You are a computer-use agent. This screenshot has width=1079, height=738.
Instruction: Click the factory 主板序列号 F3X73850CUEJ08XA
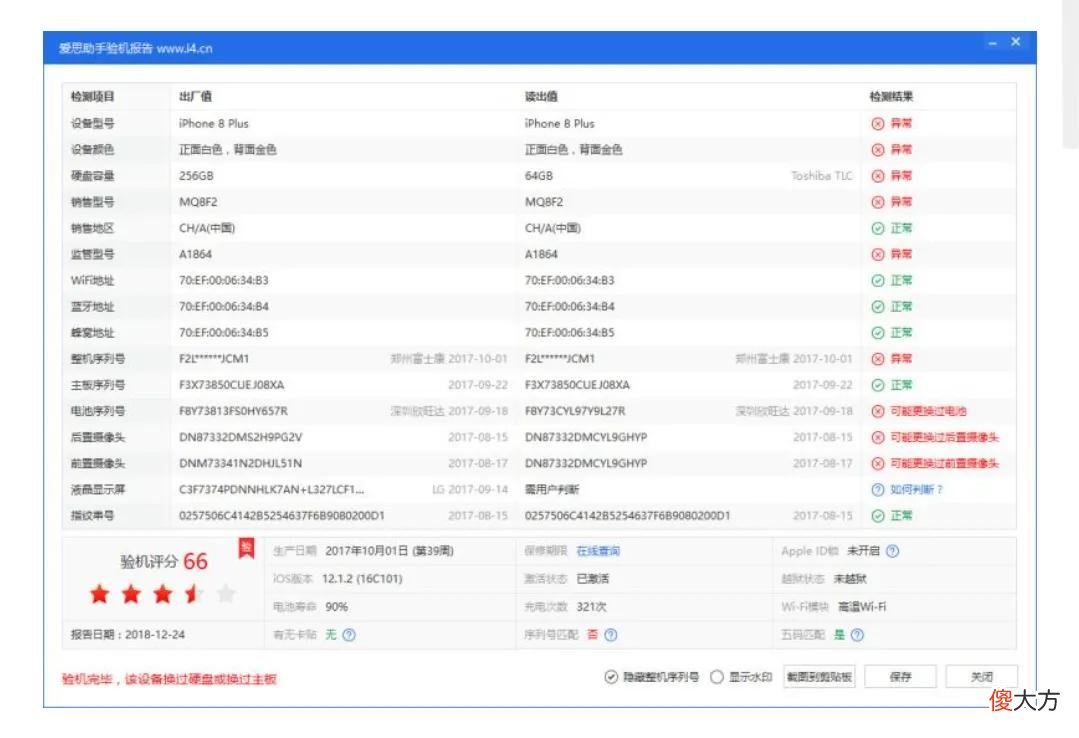(x=231, y=386)
